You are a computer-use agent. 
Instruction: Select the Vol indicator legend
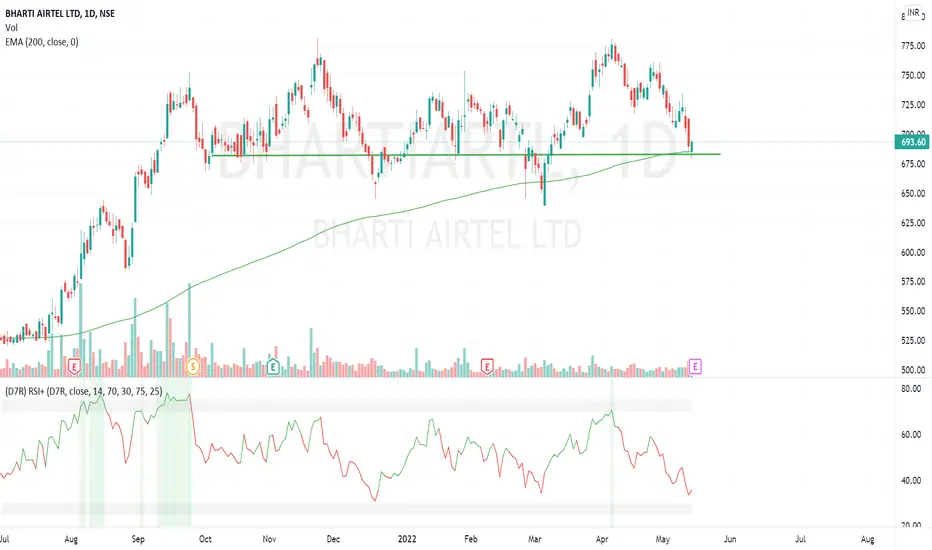coord(11,27)
